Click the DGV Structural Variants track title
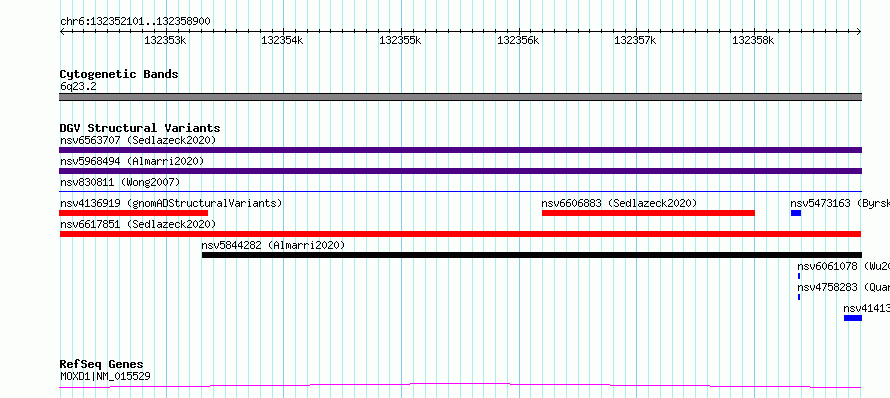890x398 pixels. point(140,128)
